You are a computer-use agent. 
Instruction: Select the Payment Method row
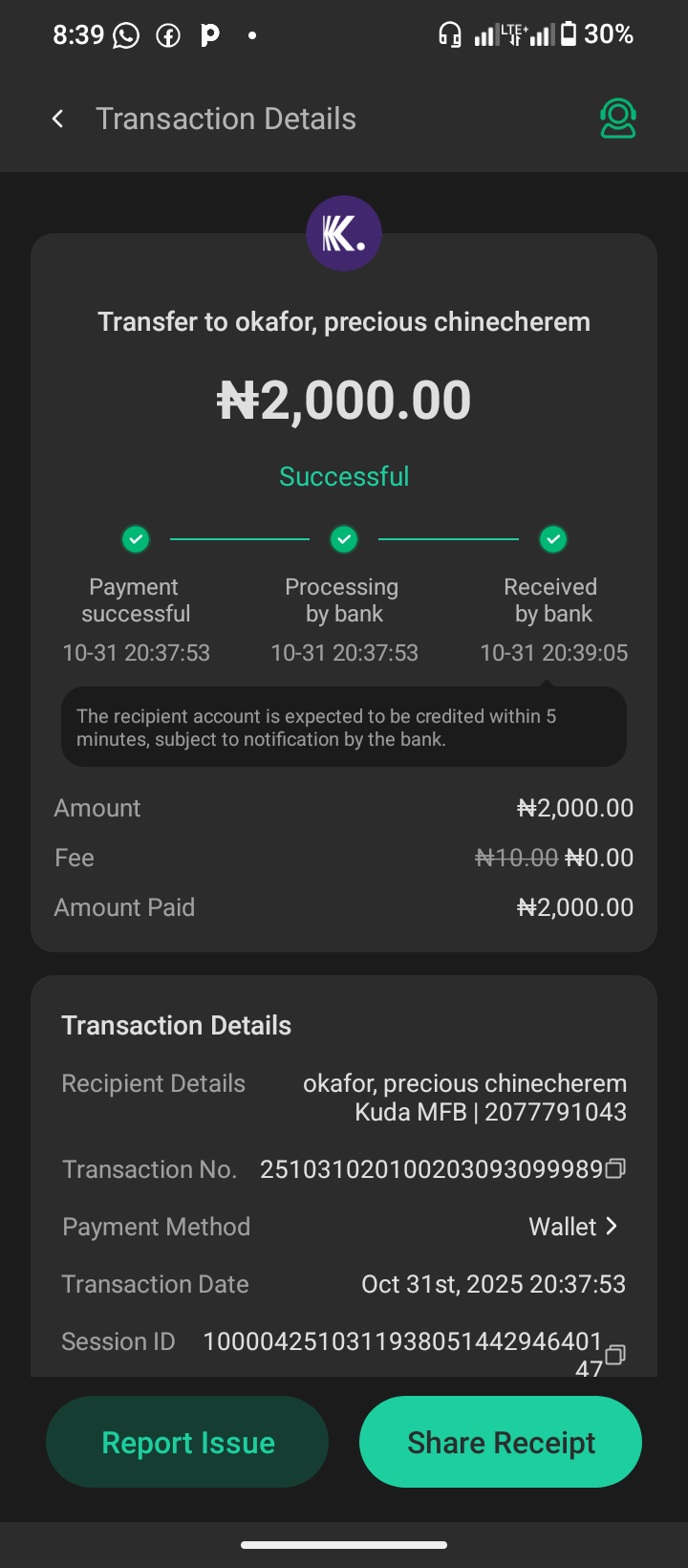[344, 1227]
